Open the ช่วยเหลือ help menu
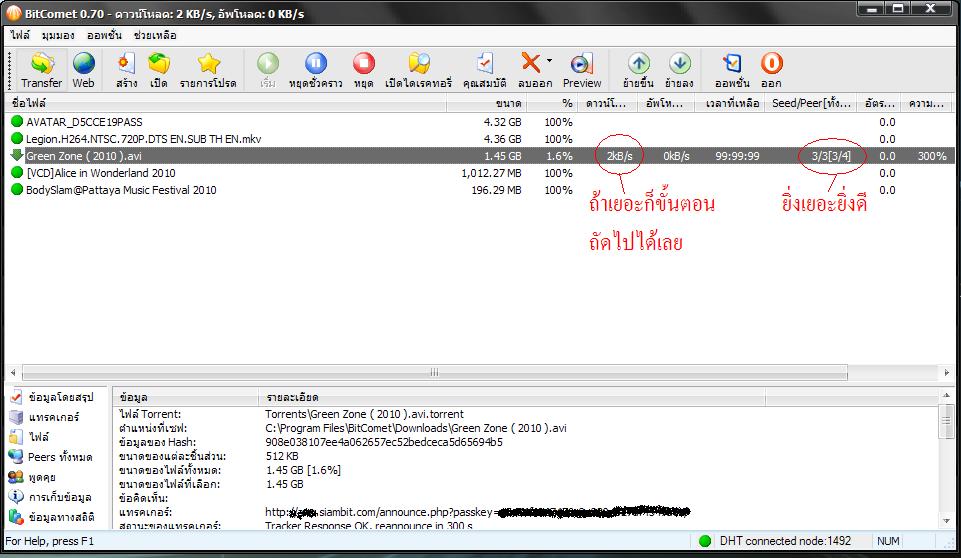 155,35
